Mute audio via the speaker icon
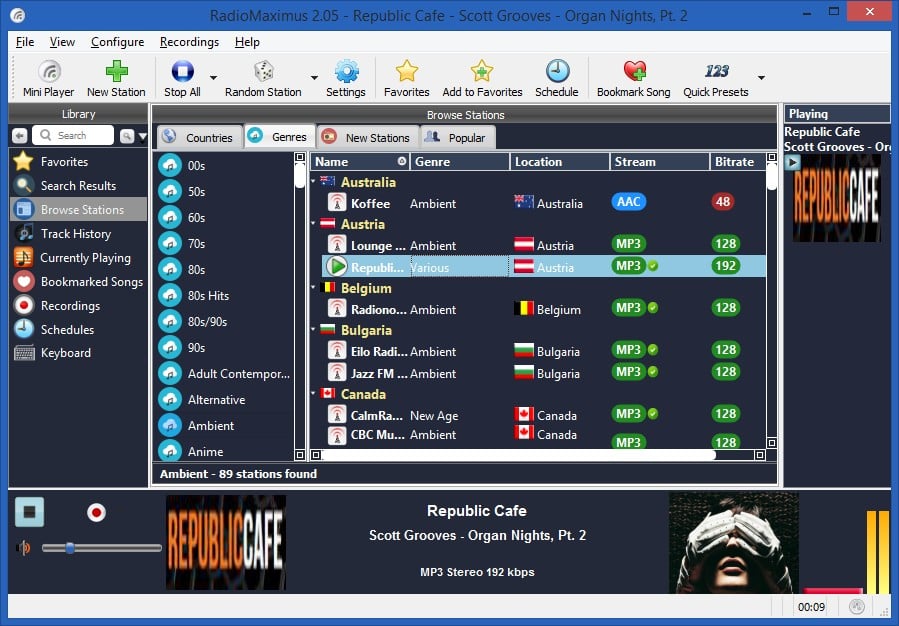899x626 pixels. [x=22, y=547]
